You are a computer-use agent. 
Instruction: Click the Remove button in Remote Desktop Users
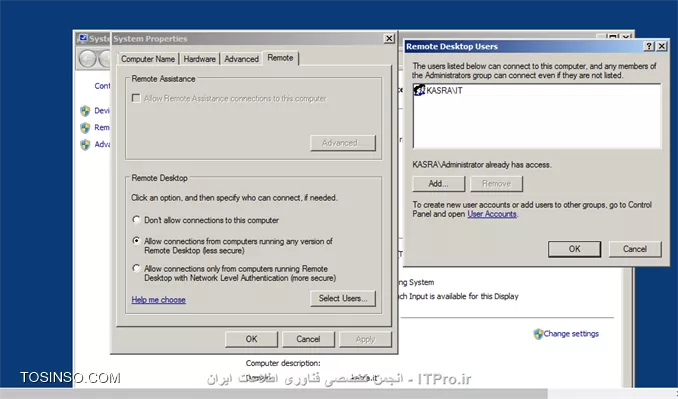click(x=496, y=184)
